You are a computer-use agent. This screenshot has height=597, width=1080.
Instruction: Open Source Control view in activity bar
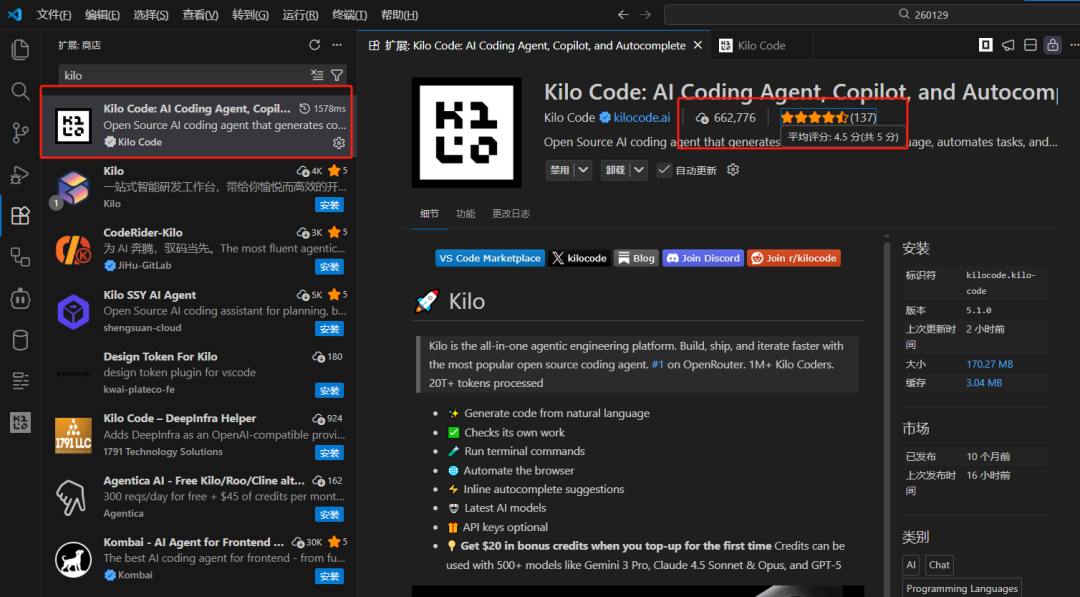20,132
